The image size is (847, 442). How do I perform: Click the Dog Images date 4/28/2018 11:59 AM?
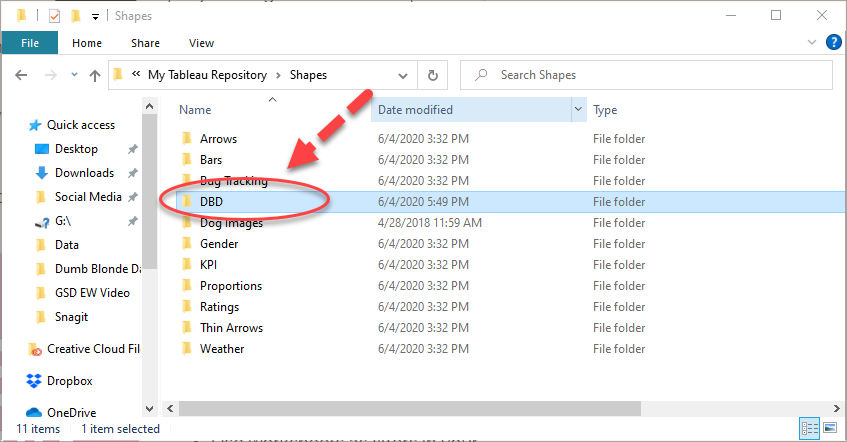429,223
